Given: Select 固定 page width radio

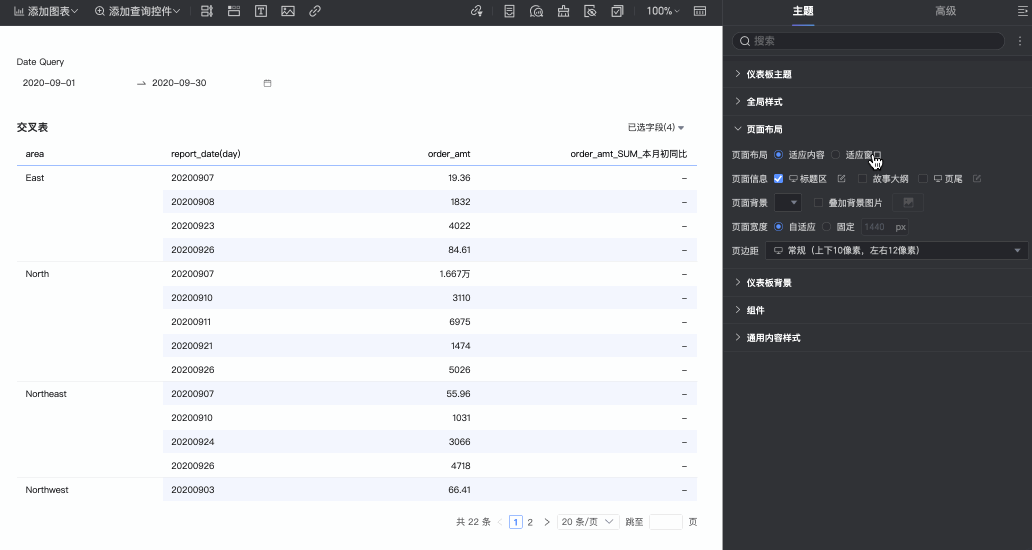Looking at the screenshot, I should coord(826,226).
